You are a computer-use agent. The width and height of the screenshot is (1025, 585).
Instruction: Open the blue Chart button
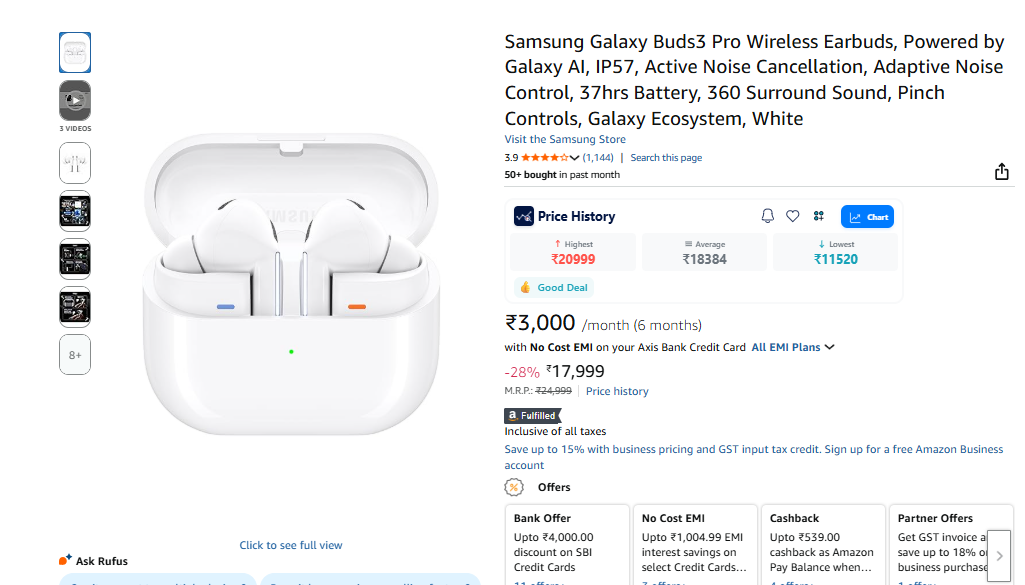pyautogui.click(x=867, y=216)
